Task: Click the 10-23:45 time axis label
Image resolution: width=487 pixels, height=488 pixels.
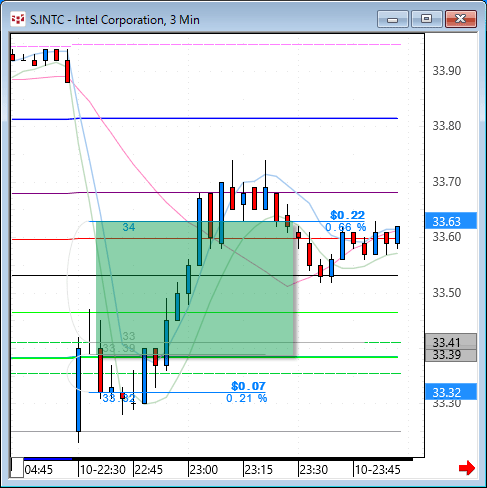Action: 378,470
